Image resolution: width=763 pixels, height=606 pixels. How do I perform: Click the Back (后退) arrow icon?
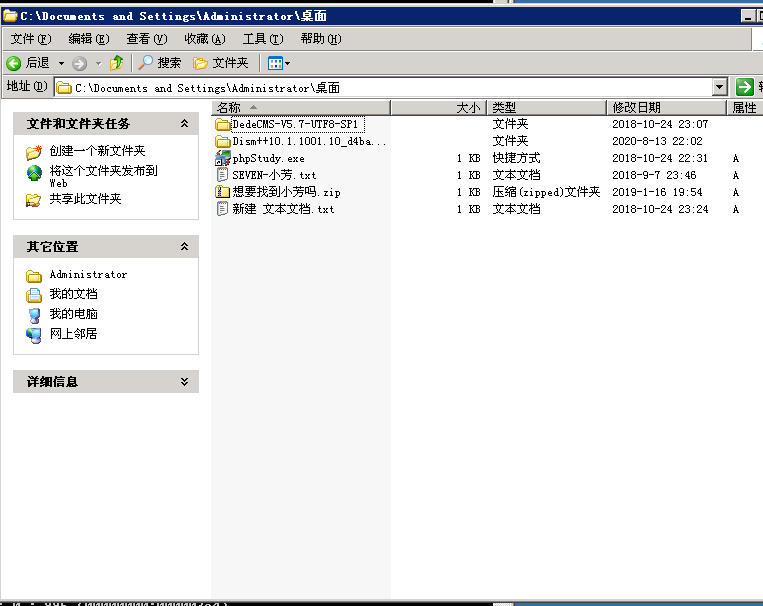pos(15,63)
